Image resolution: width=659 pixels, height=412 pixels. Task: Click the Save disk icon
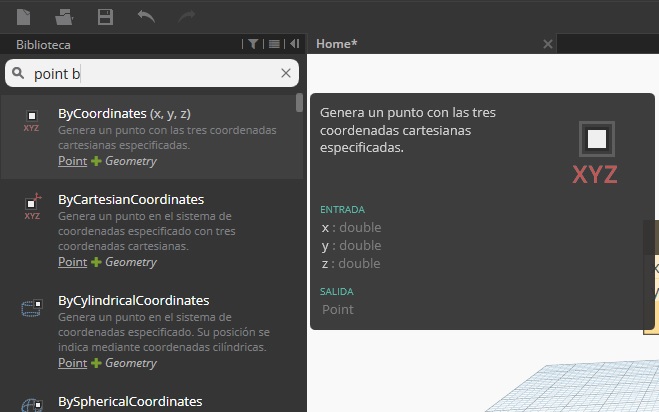(105, 16)
